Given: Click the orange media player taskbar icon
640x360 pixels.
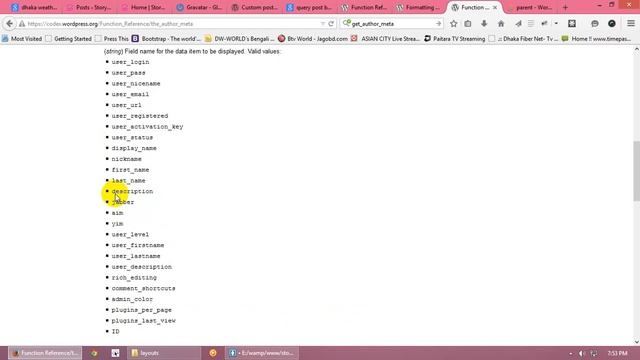Looking at the screenshot, I should tap(213, 353).
